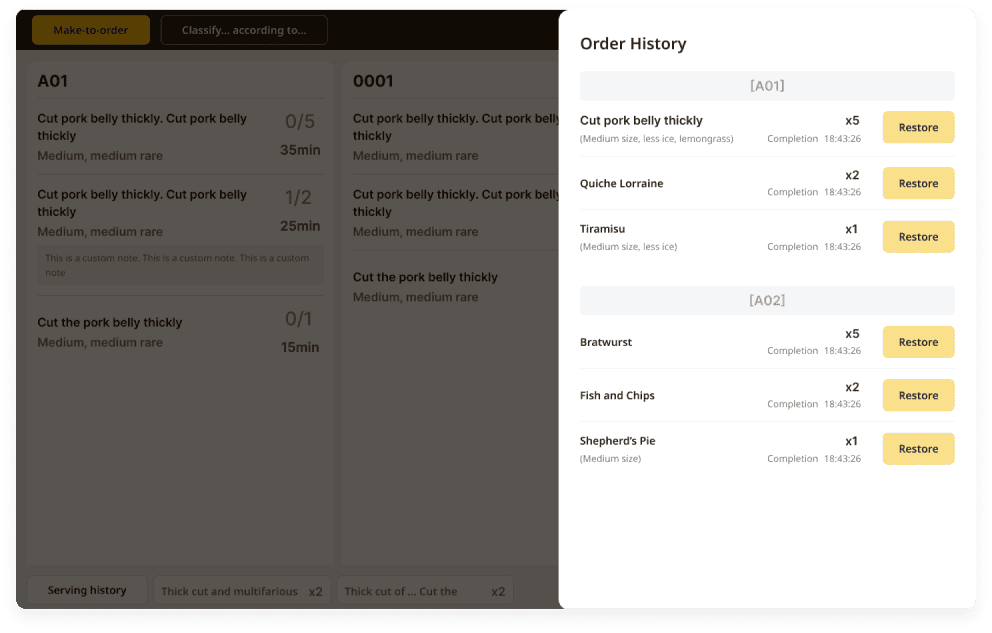Click the 25min timer in A01
This screenshot has width=992, height=633.
tap(300, 226)
